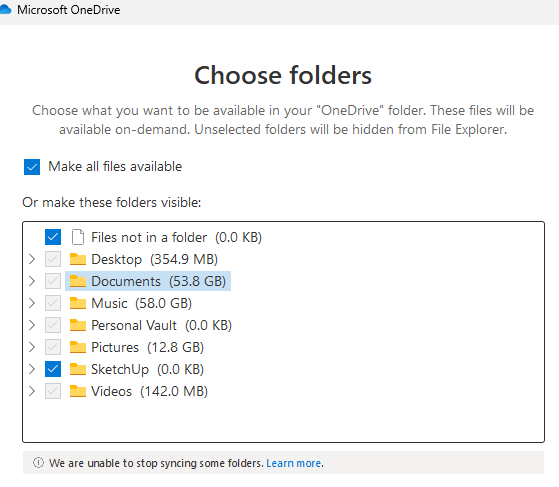Toggle the Videos folder checkbox
The image size is (559, 487).
53,391
